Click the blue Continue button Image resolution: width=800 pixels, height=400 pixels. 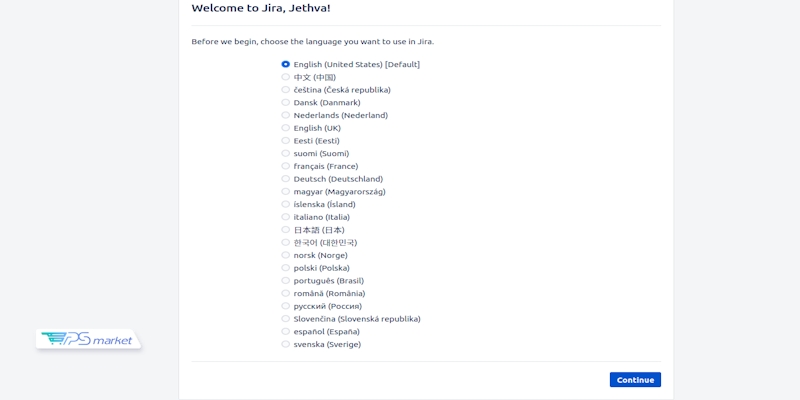635,380
